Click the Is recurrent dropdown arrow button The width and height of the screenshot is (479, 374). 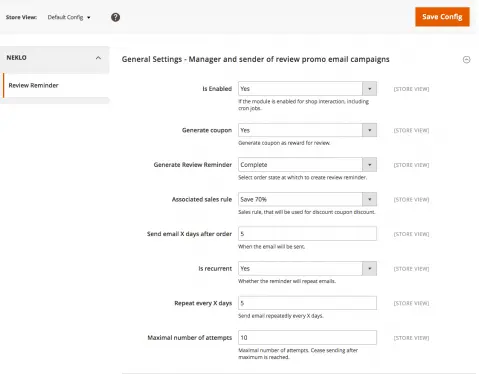tap(369, 268)
